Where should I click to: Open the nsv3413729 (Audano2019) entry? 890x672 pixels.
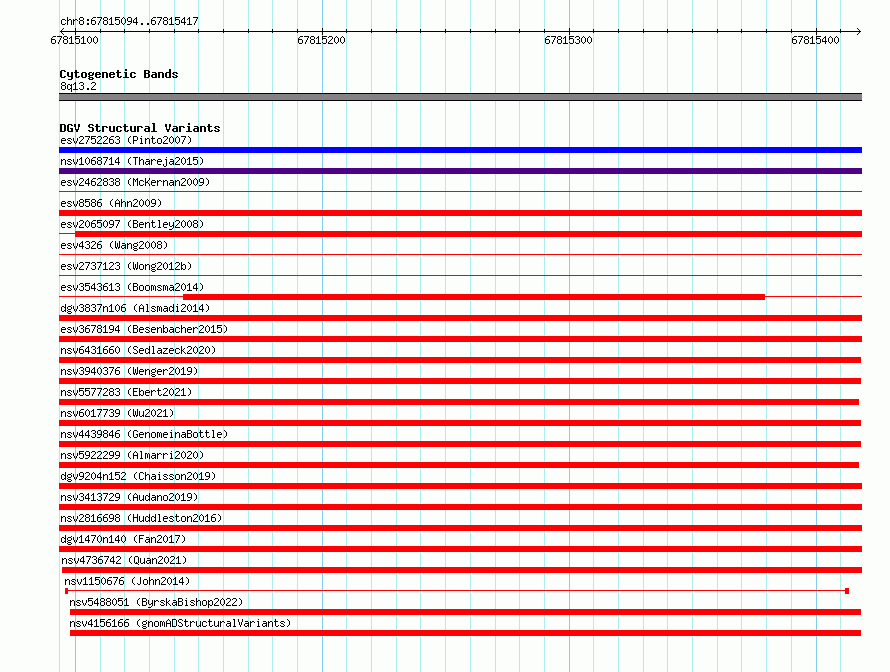(129, 497)
